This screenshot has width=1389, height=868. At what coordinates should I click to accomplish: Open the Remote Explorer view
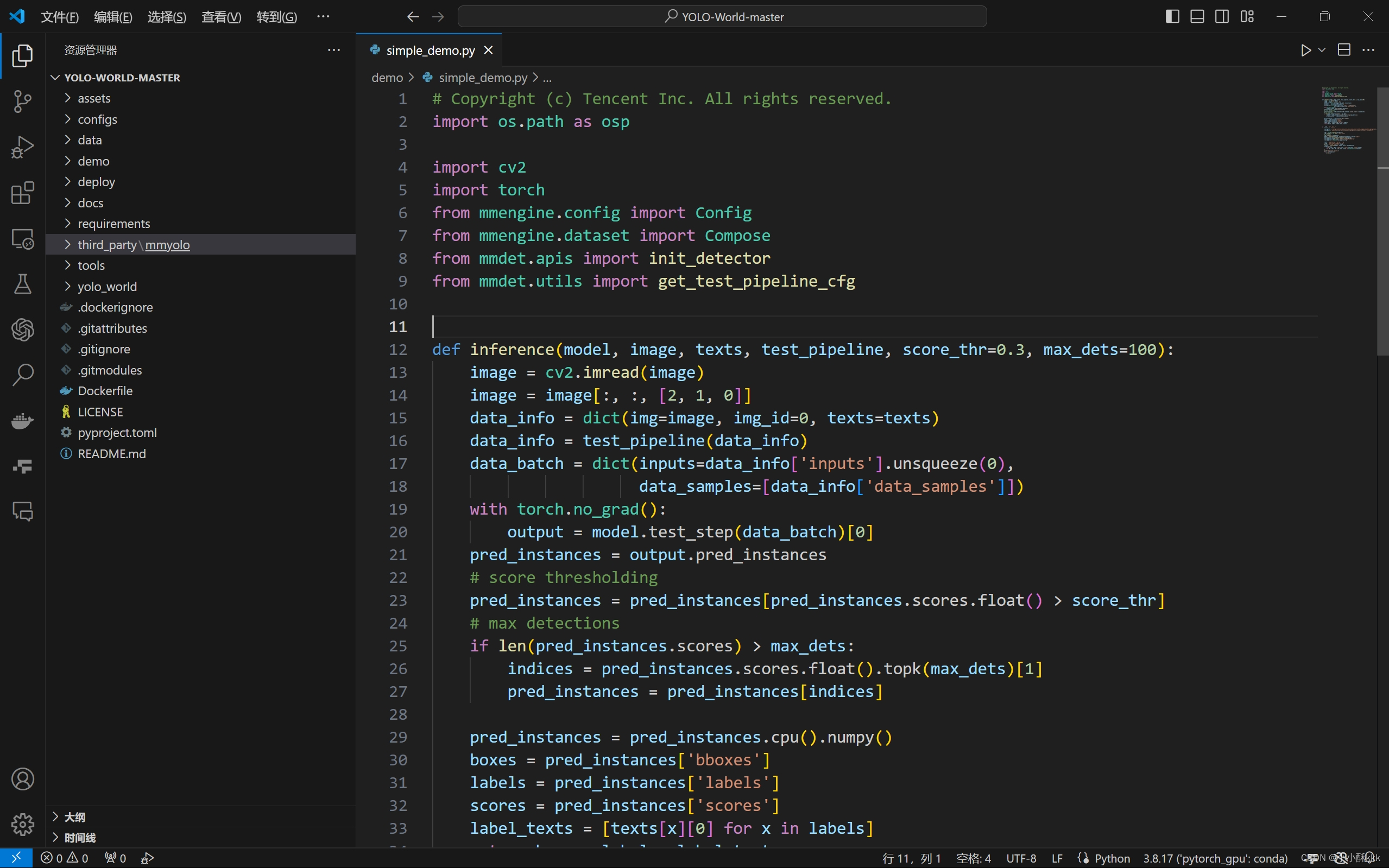[x=22, y=239]
